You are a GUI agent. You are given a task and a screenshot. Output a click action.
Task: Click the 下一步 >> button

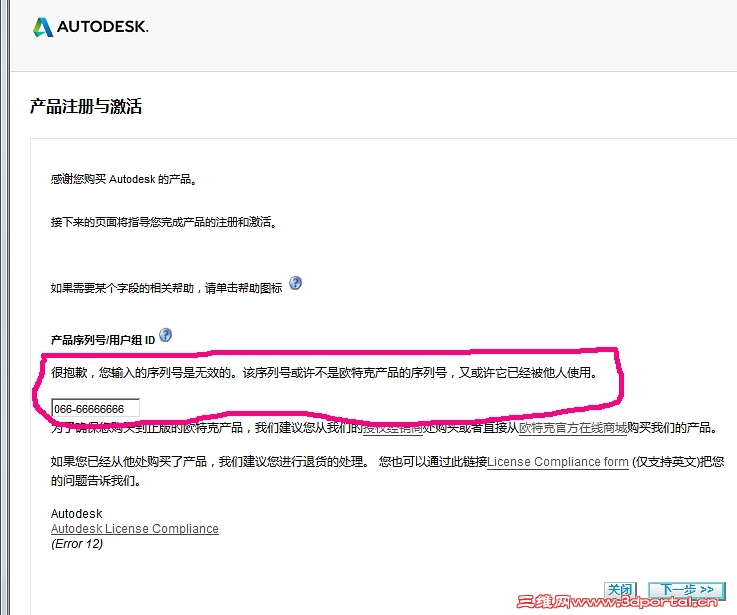687,589
